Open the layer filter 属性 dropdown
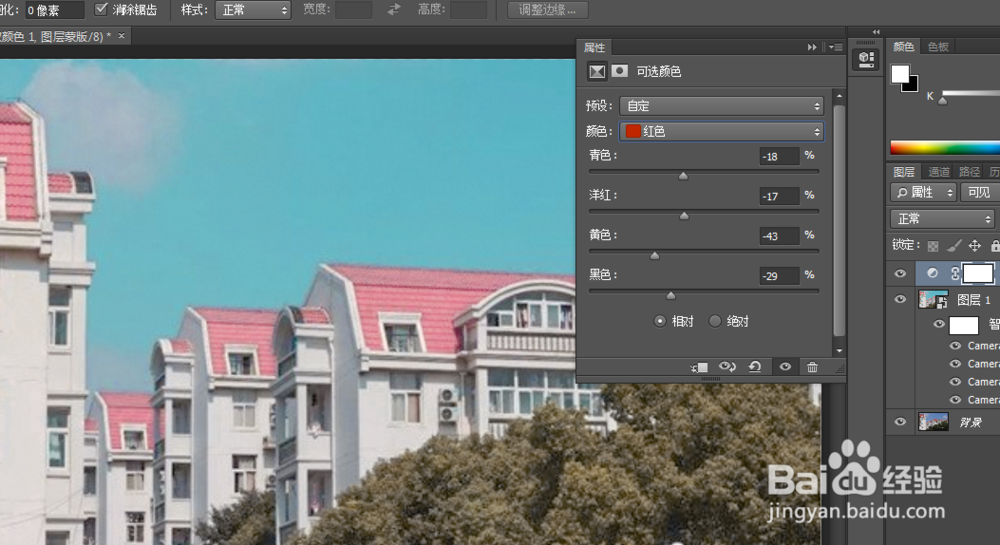The image size is (1000, 545). (x=923, y=192)
